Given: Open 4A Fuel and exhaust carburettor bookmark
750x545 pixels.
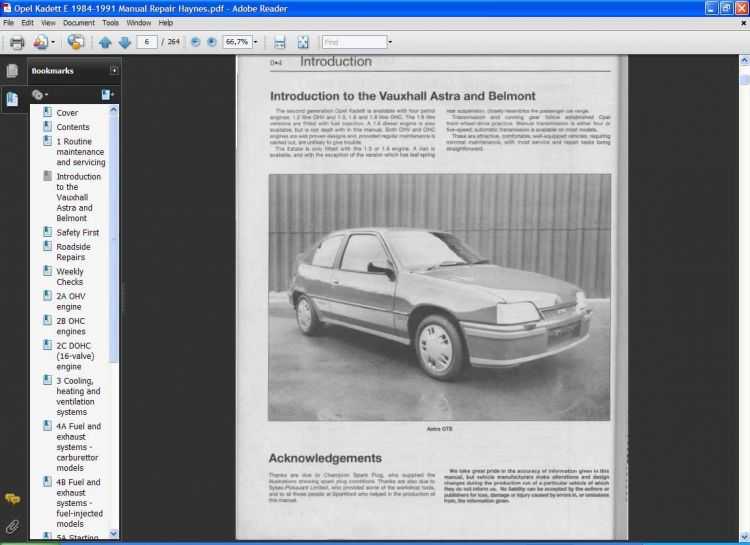Looking at the screenshot, I should click(x=78, y=447).
